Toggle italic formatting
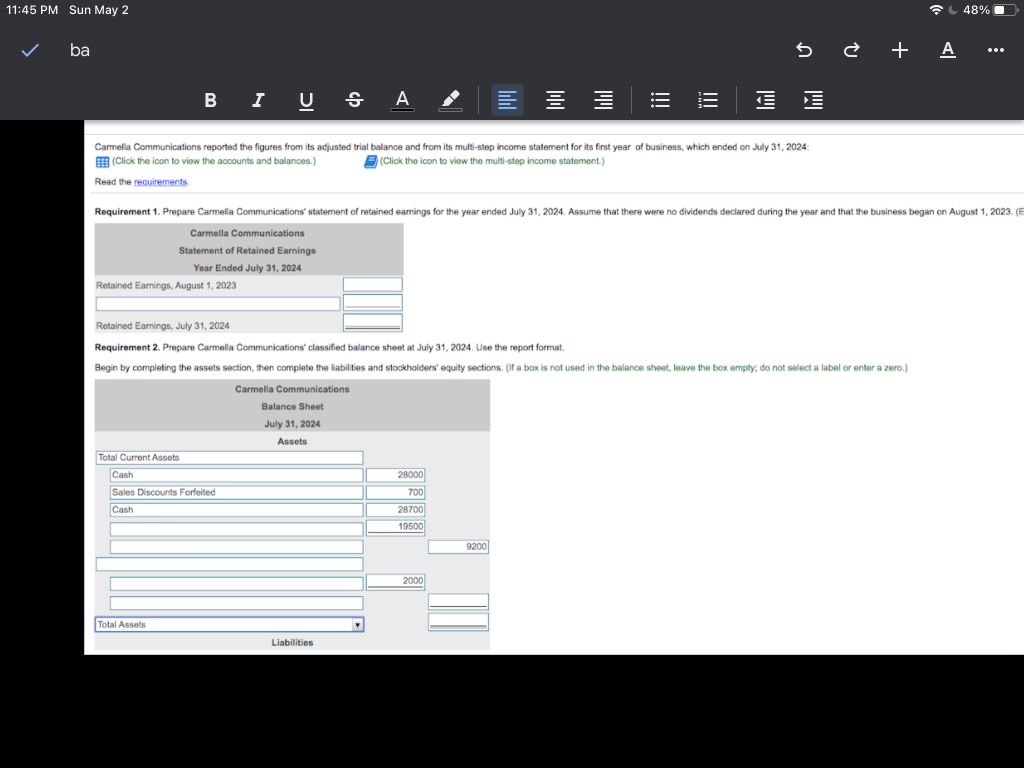Image resolution: width=1024 pixels, height=768 pixels. point(259,100)
